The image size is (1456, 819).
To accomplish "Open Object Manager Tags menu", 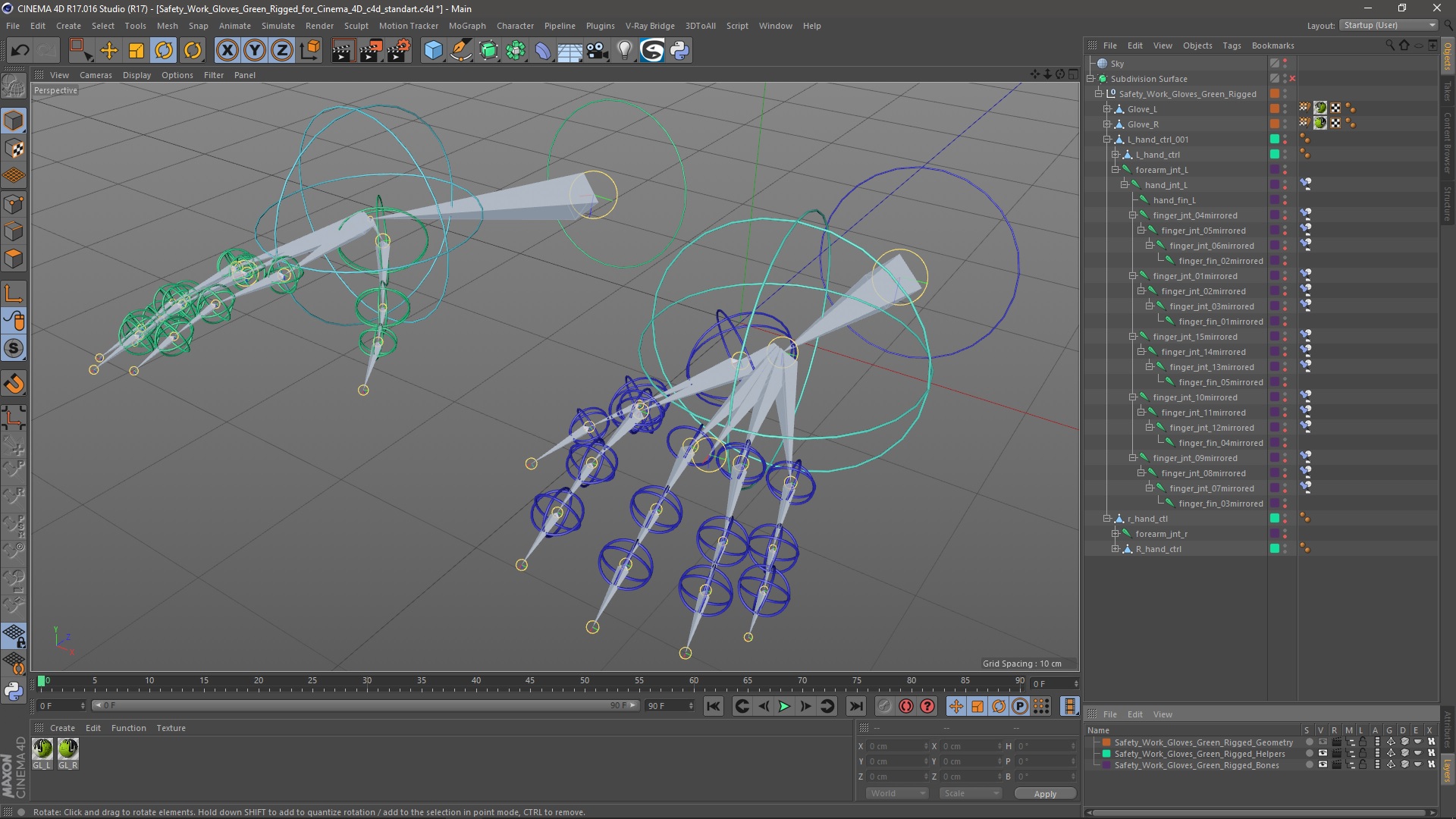I will 1232,45.
